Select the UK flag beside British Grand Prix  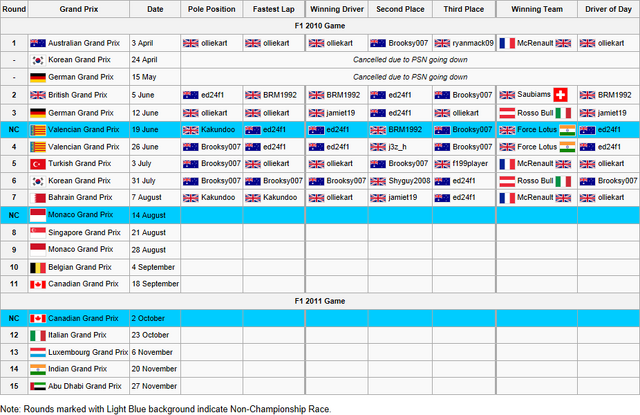(38, 95)
